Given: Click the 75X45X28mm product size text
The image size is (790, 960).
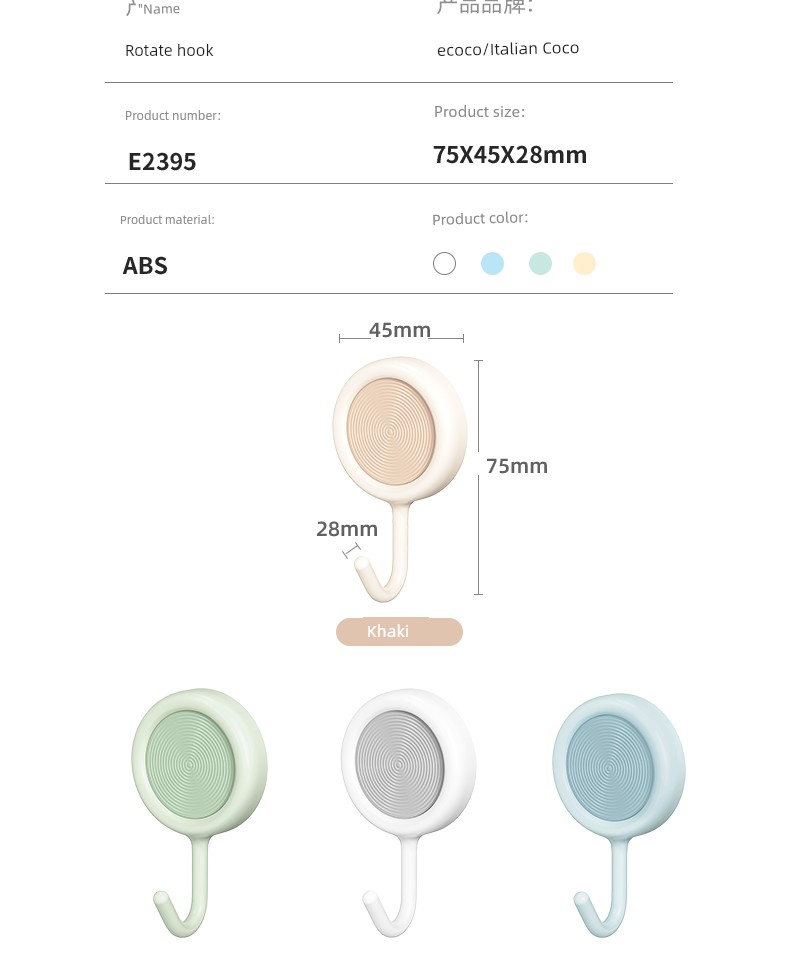Looking at the screenshot, I should tap(510, 155).
